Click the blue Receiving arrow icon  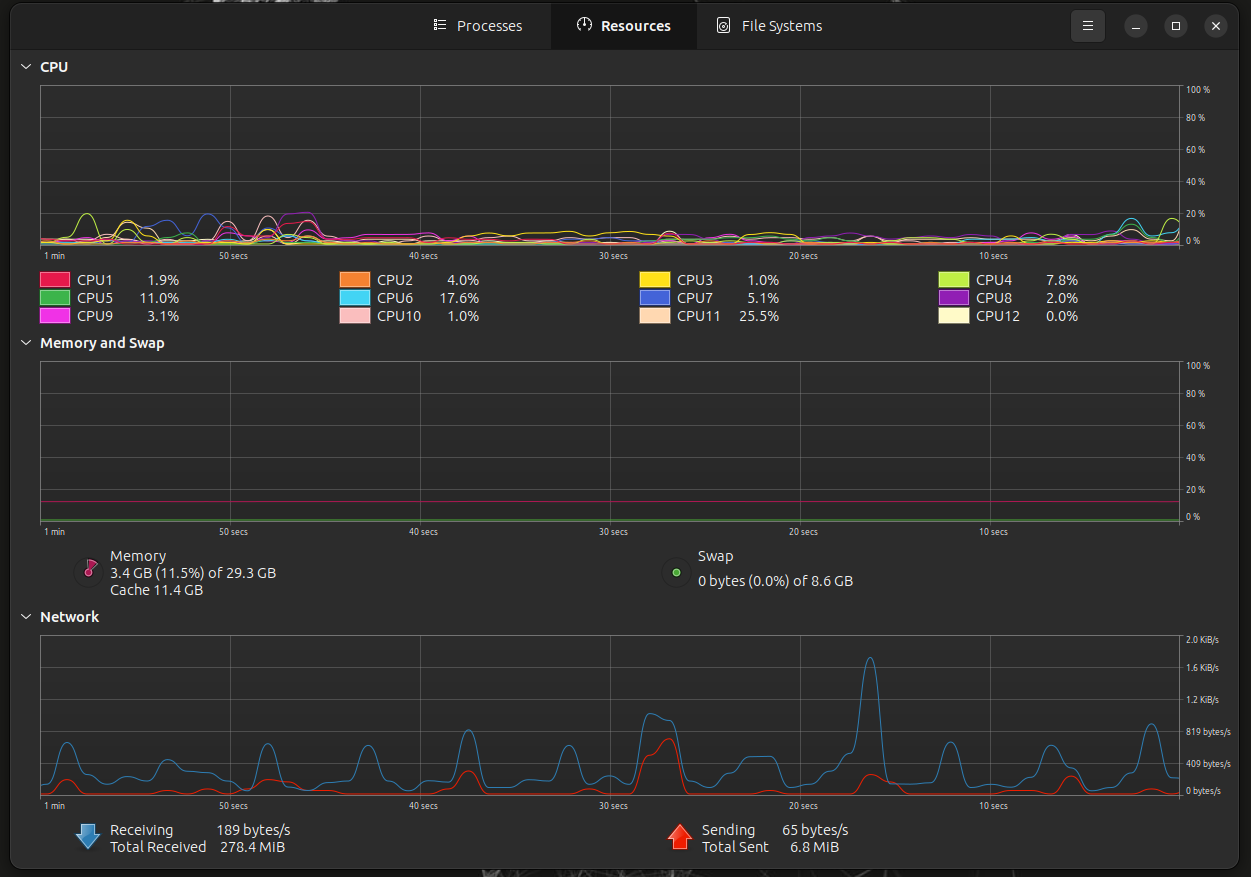pos(88,837)
